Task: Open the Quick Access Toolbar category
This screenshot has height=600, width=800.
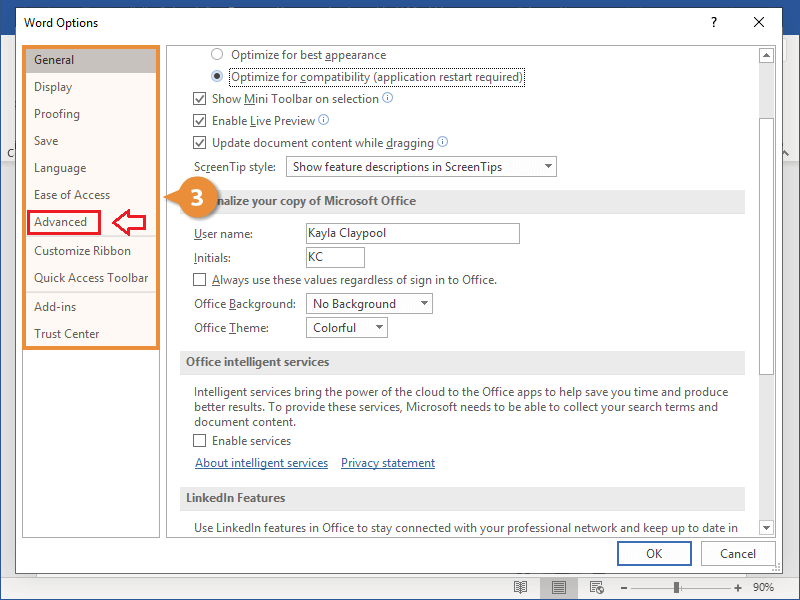Action: 91,278
